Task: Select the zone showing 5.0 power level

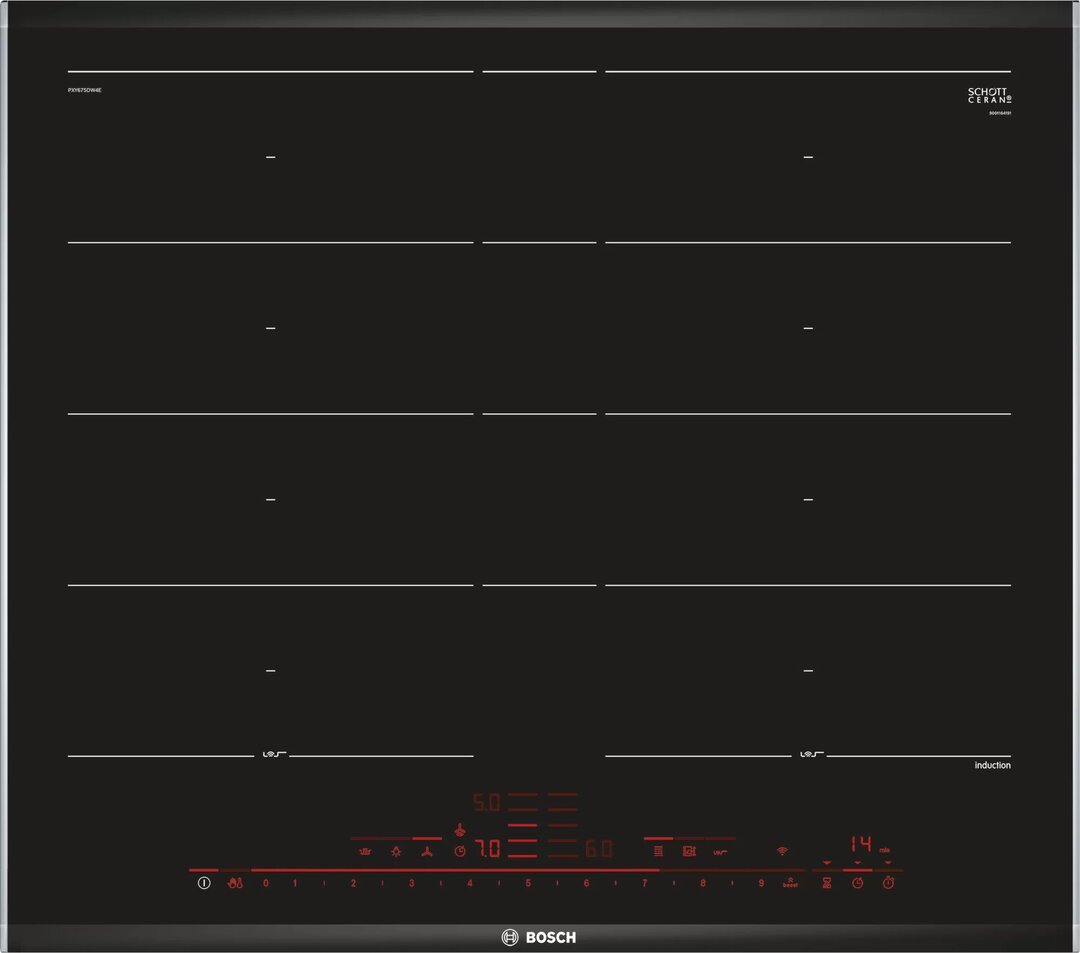Action: [x=487, y=802]
